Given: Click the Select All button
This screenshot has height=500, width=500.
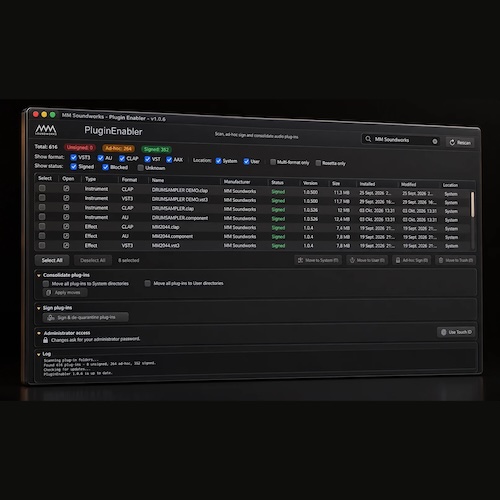Looking at the screenshot, I should [x=52, y=260].
